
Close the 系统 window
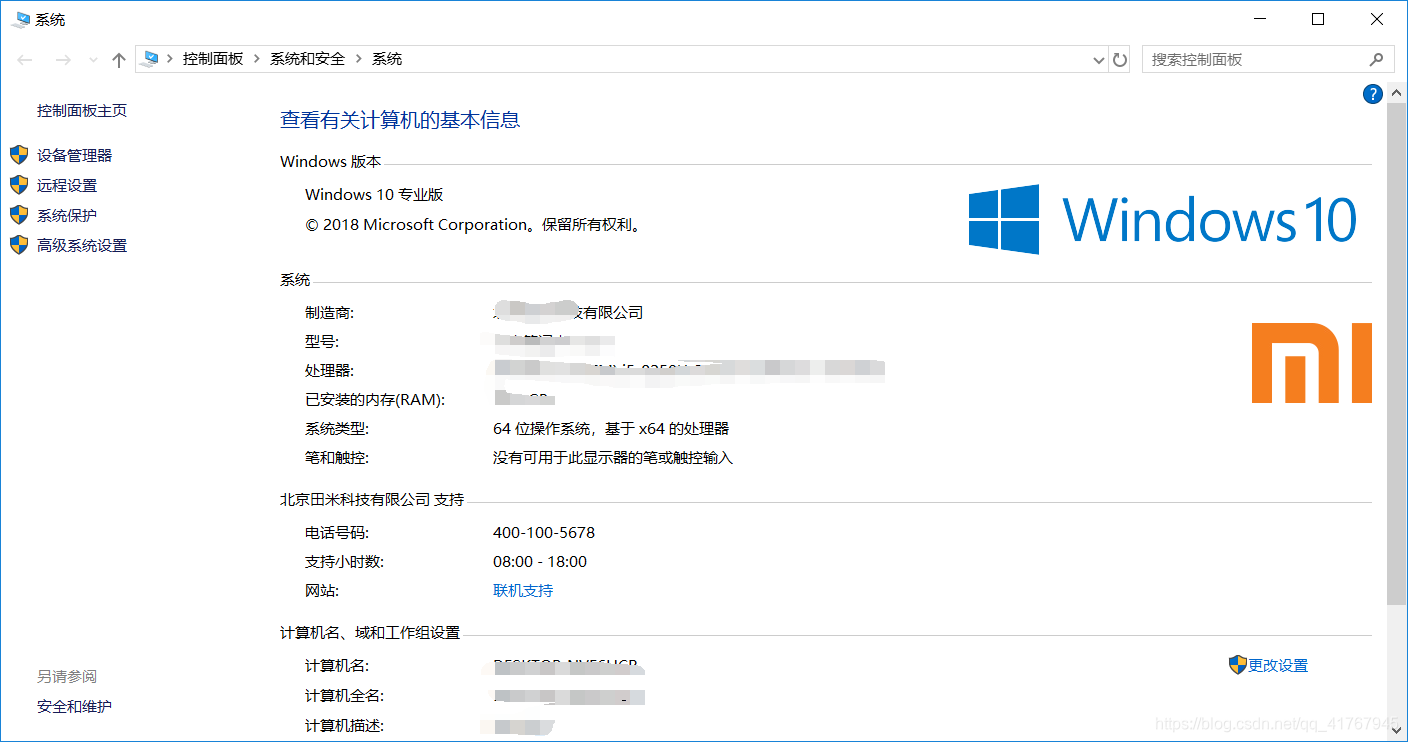(1377, 19)
